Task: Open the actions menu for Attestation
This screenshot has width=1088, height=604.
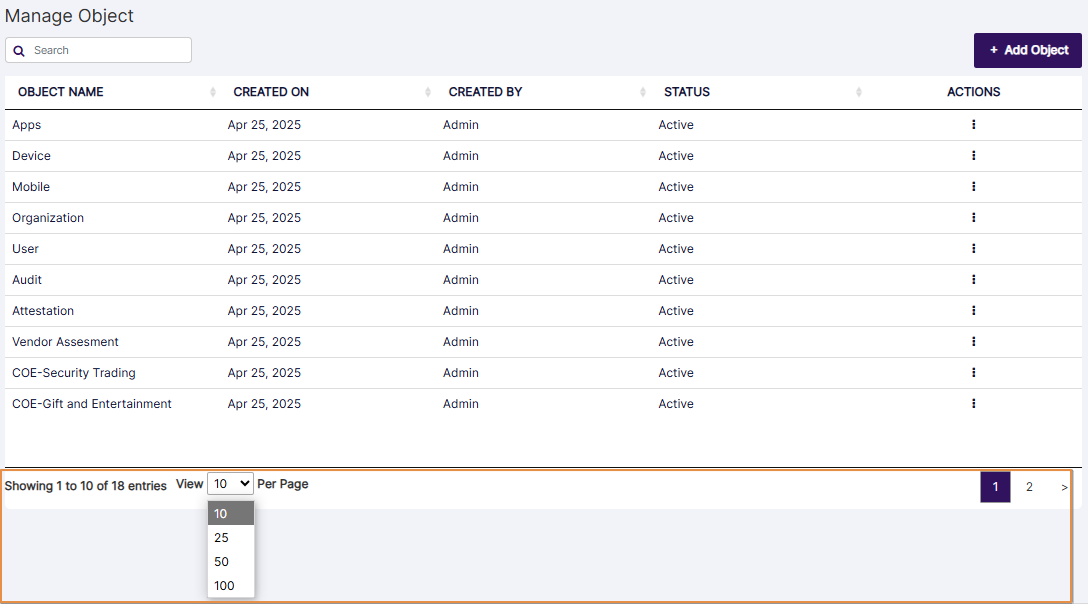Action: (973, 310)
